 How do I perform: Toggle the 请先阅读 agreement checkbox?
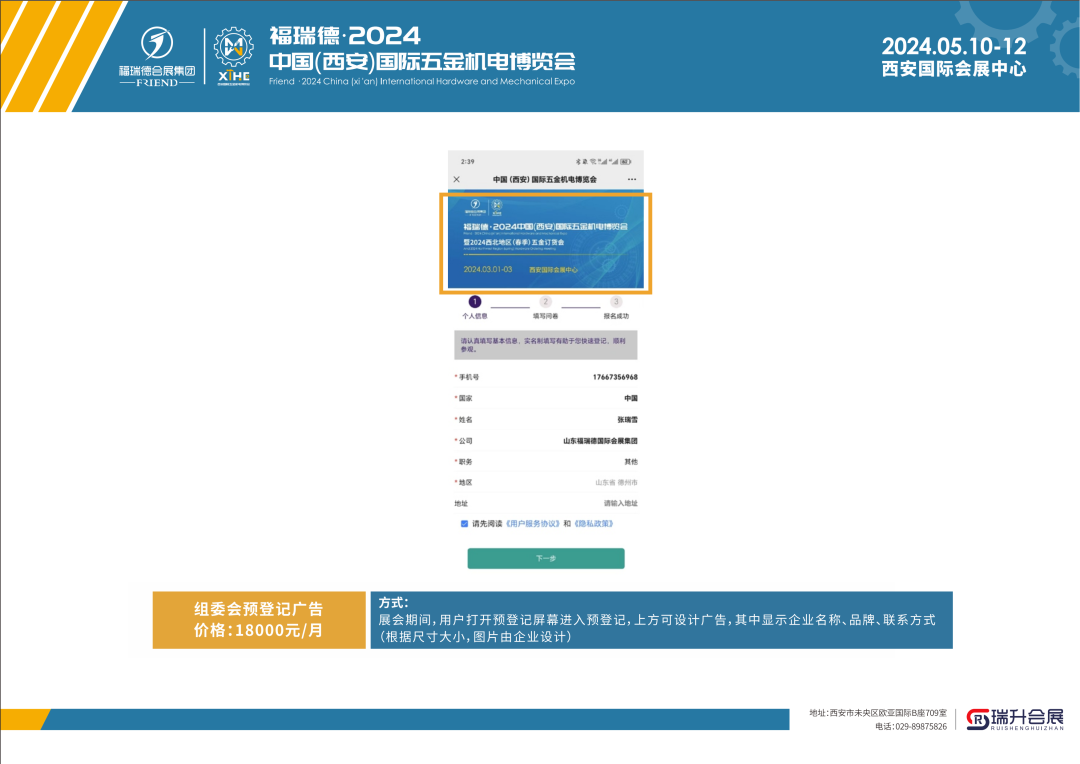pos(464,524)
